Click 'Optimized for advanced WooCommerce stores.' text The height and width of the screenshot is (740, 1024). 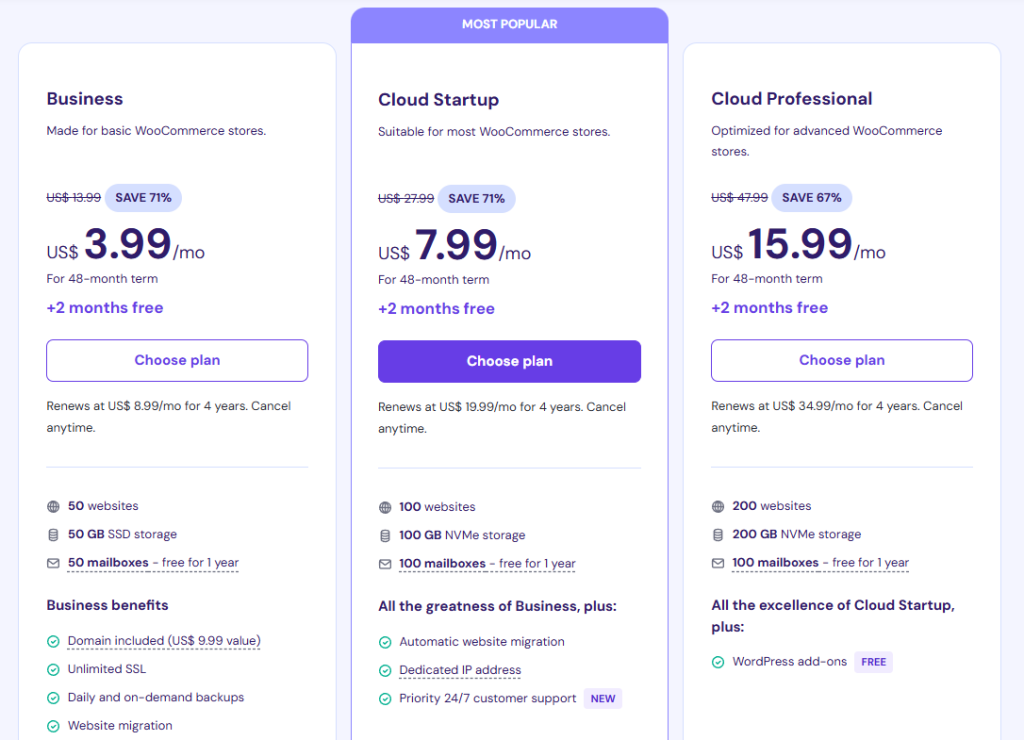click(827, 141)
